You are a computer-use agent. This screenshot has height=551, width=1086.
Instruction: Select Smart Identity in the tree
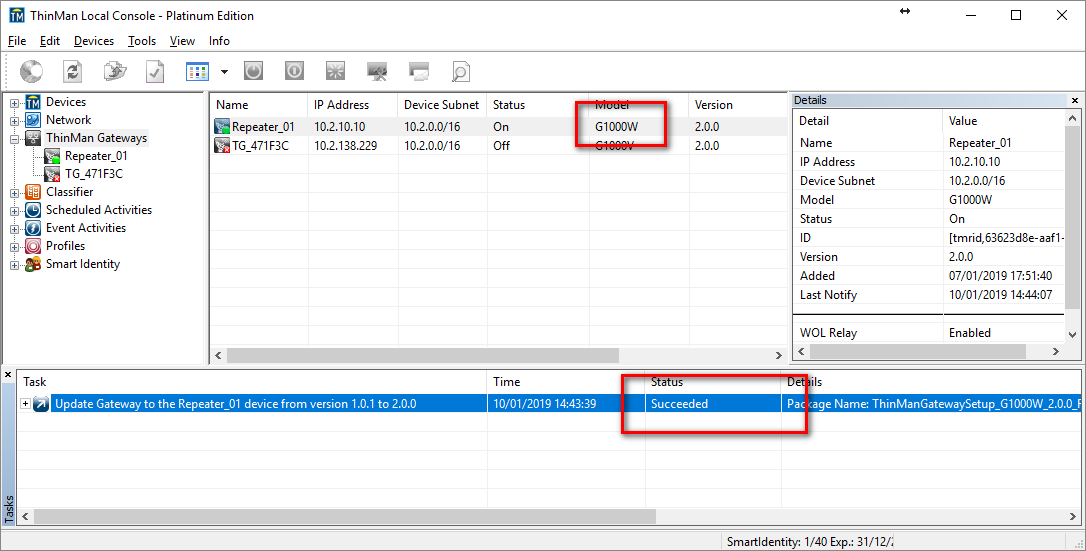[82, 264]
